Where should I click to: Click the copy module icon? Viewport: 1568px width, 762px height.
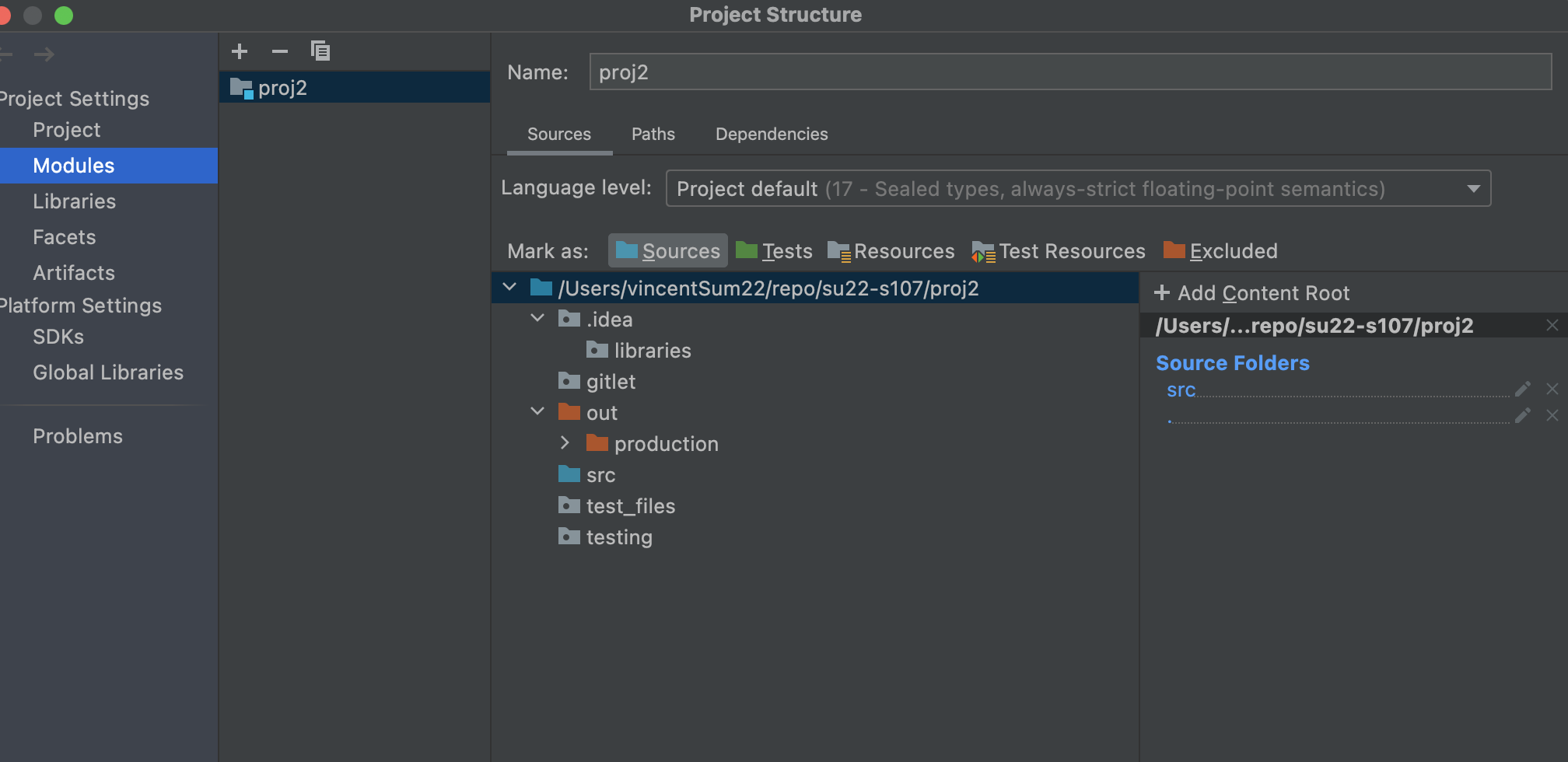[x=320, y=51]
